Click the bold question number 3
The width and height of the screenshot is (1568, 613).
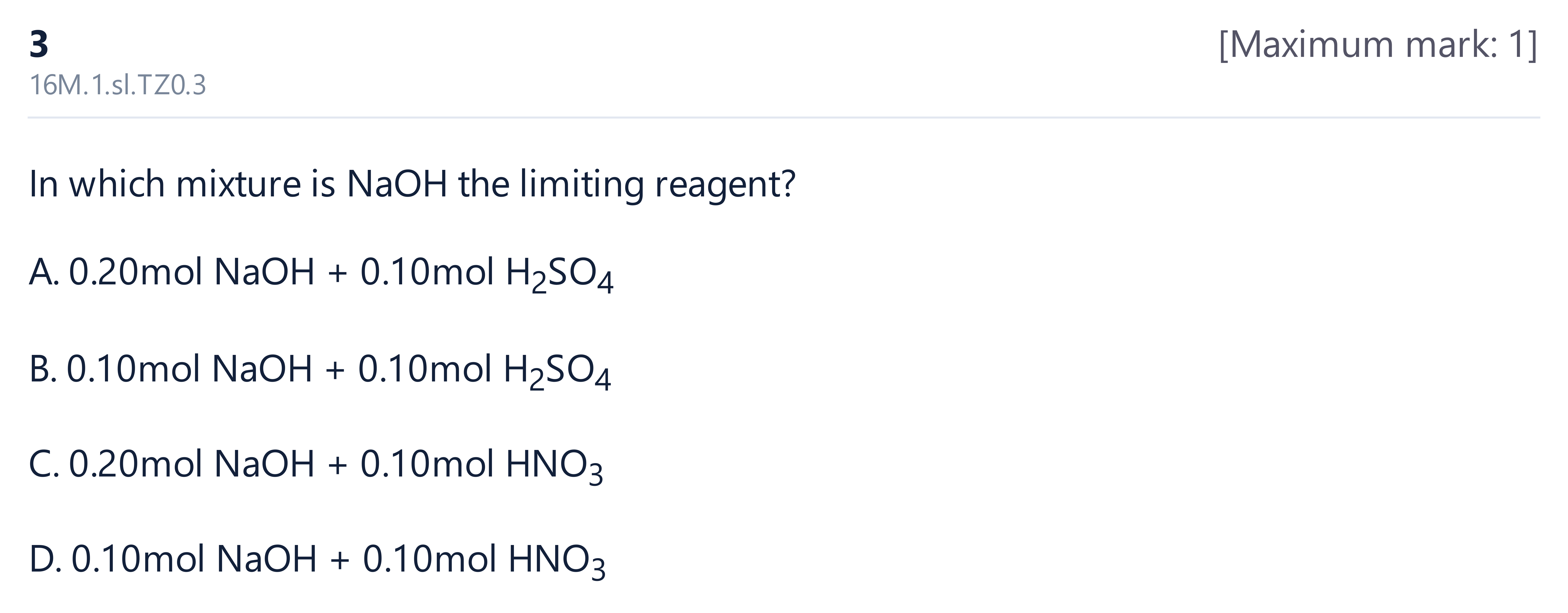[39, 44]
